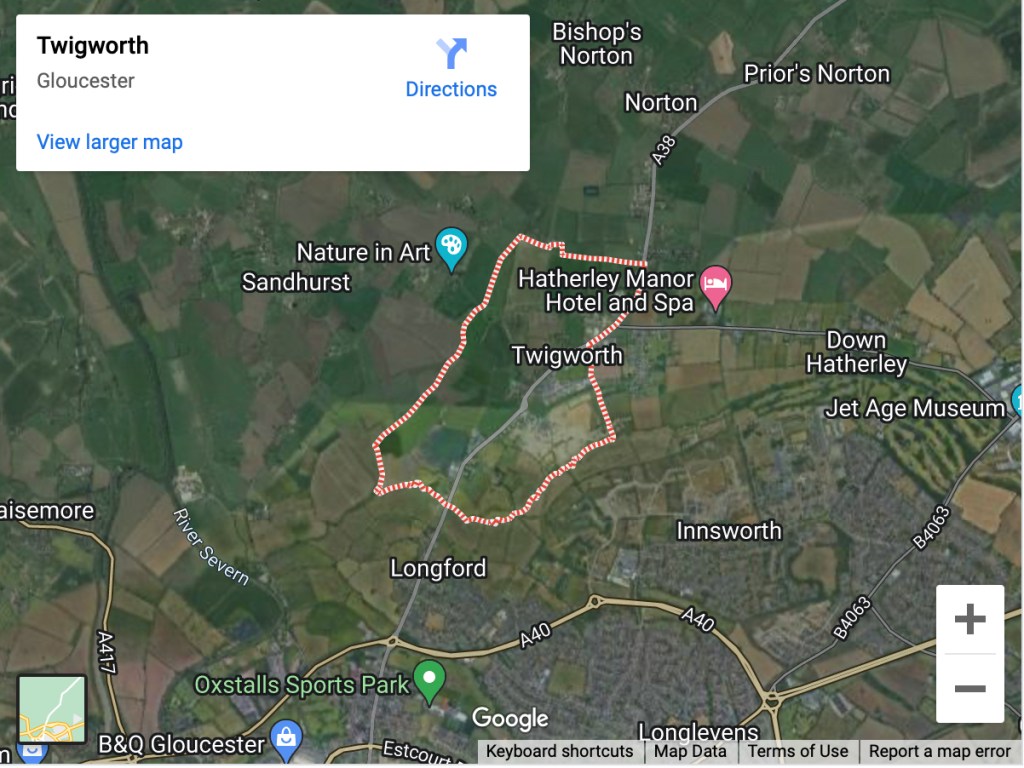Click the Map Data button
The image size is (1024, 768).
coord(690,751)
